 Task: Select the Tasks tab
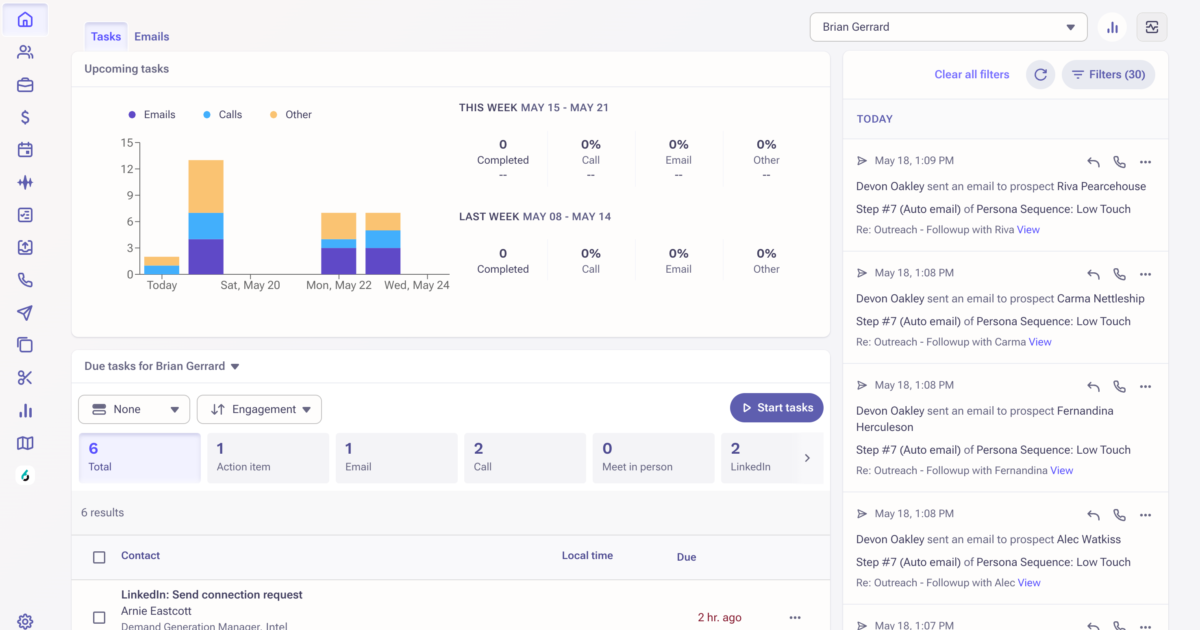pyautogui.click(x=105, y=36)
